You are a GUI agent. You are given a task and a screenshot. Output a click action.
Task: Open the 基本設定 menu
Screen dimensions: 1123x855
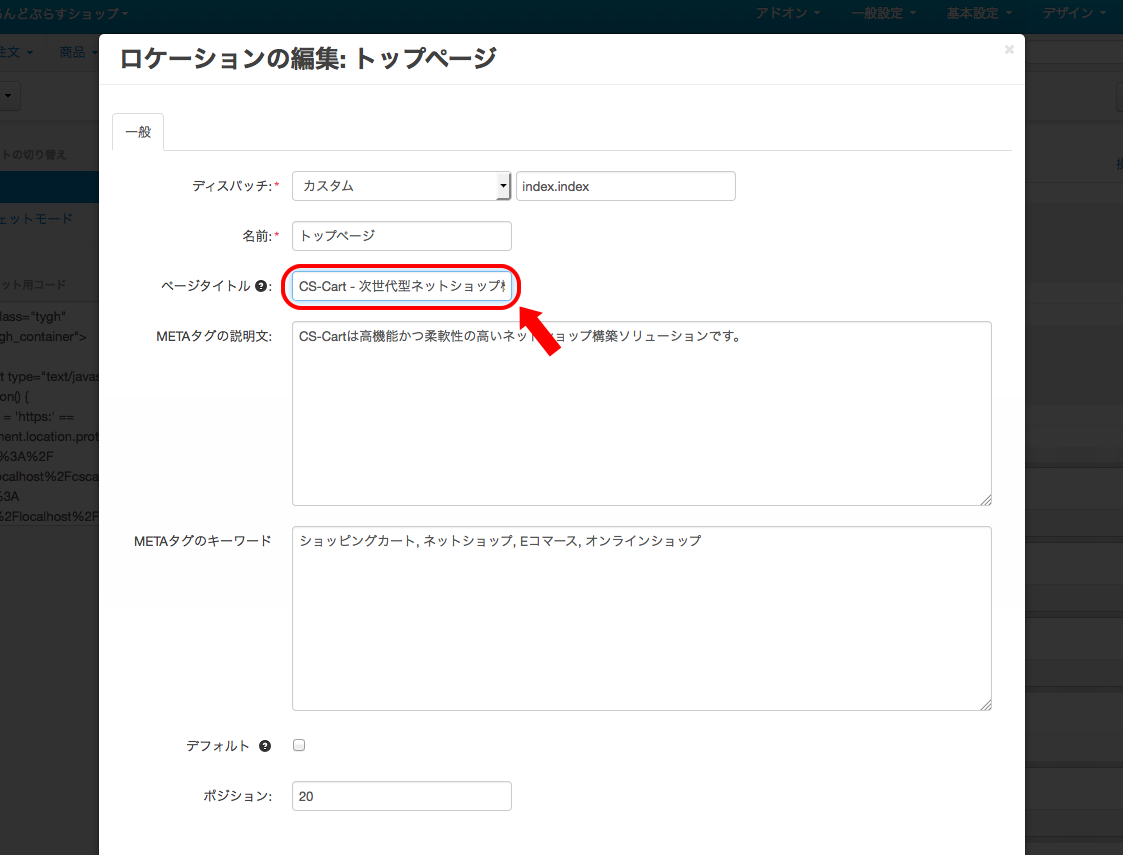(x=979, y=13)
